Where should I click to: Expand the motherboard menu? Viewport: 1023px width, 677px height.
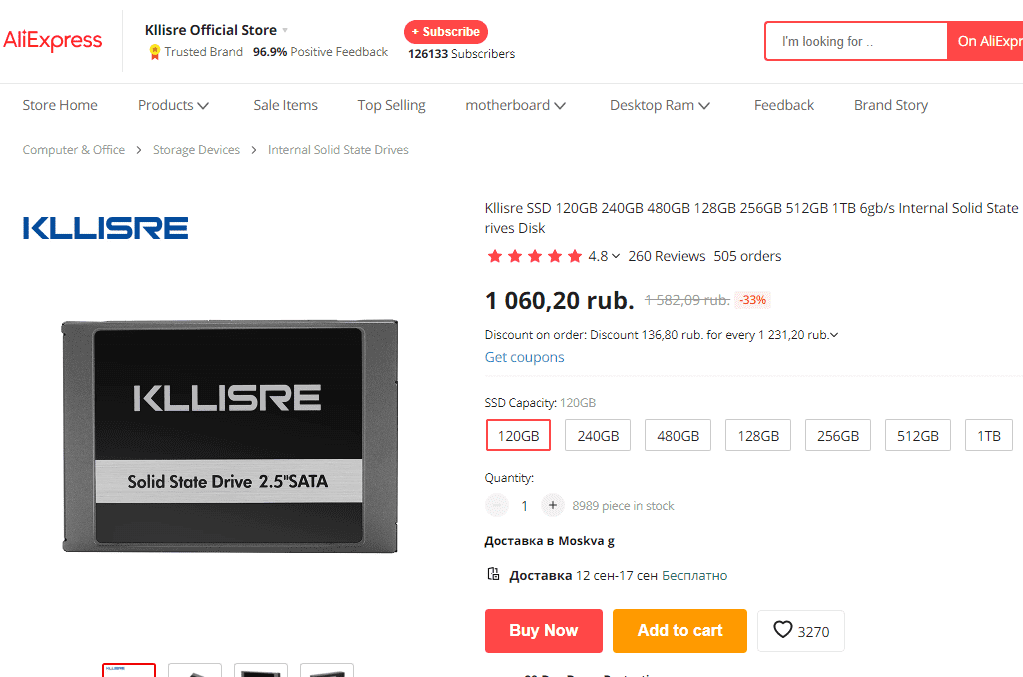(x=515, y=105)
